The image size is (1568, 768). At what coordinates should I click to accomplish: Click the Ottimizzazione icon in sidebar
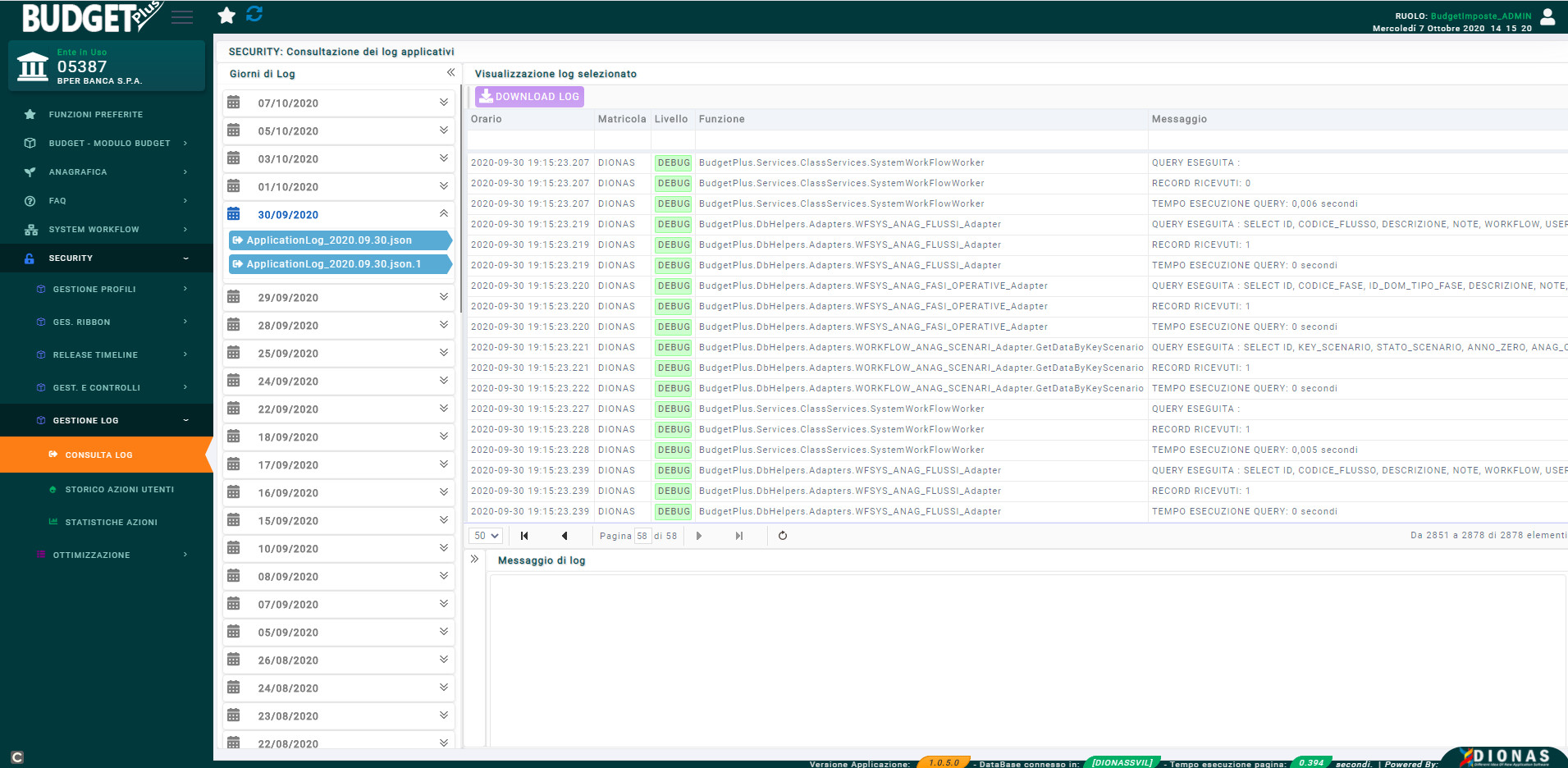[x=41, y=555]
